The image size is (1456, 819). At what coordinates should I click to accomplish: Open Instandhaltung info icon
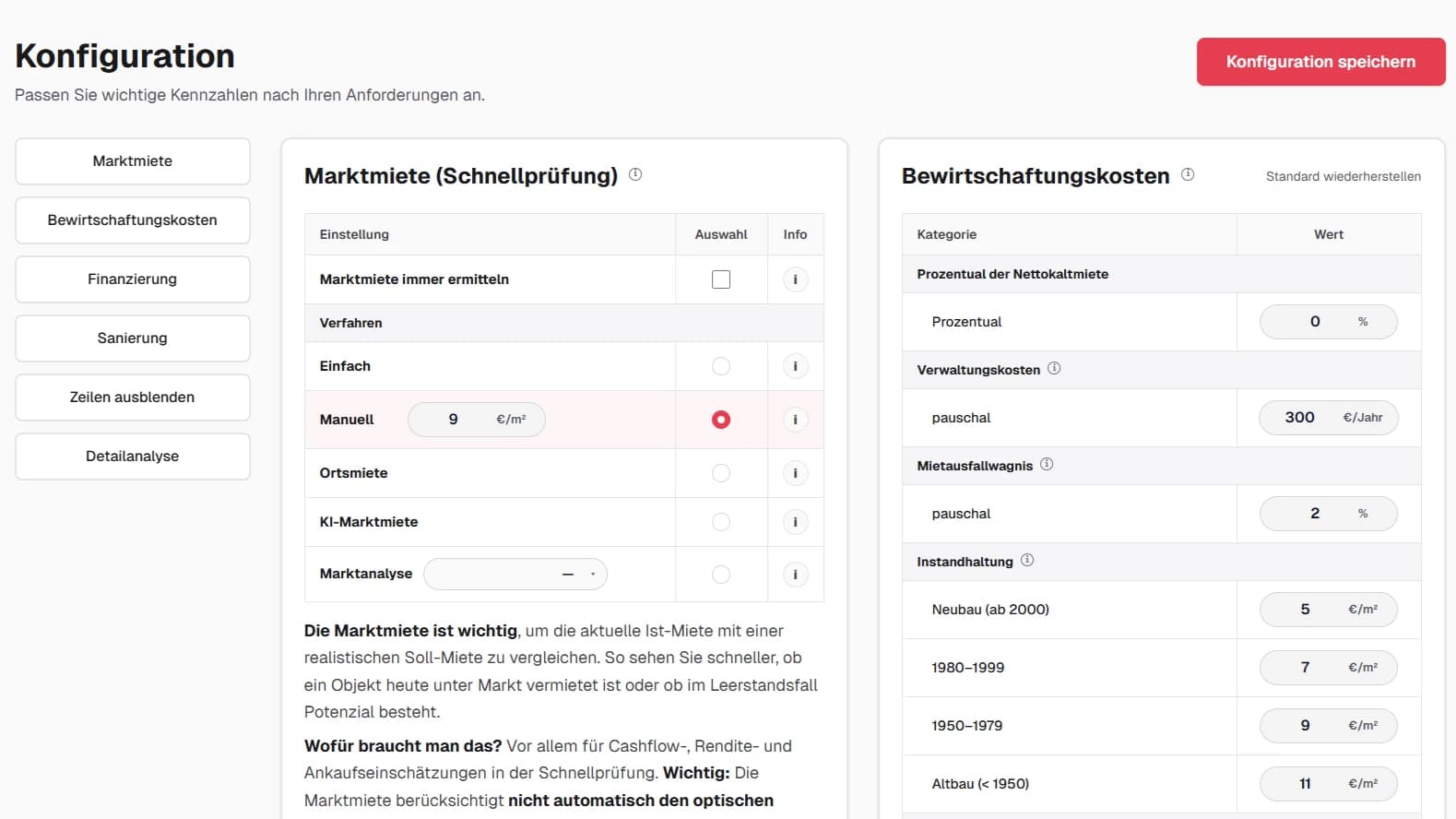[1027, 560]
